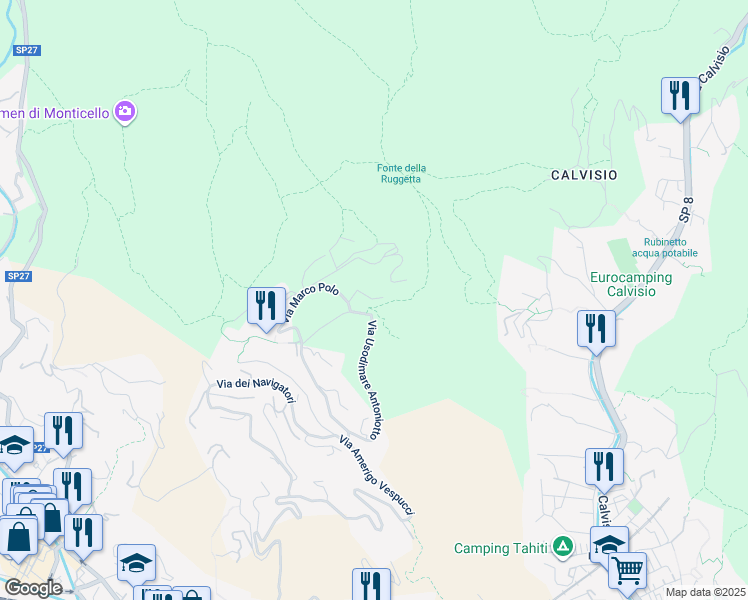Click the Via dei Navigatori street label
Screen dimensions: 748x600
pyautogui.click(x=256, y=390)
